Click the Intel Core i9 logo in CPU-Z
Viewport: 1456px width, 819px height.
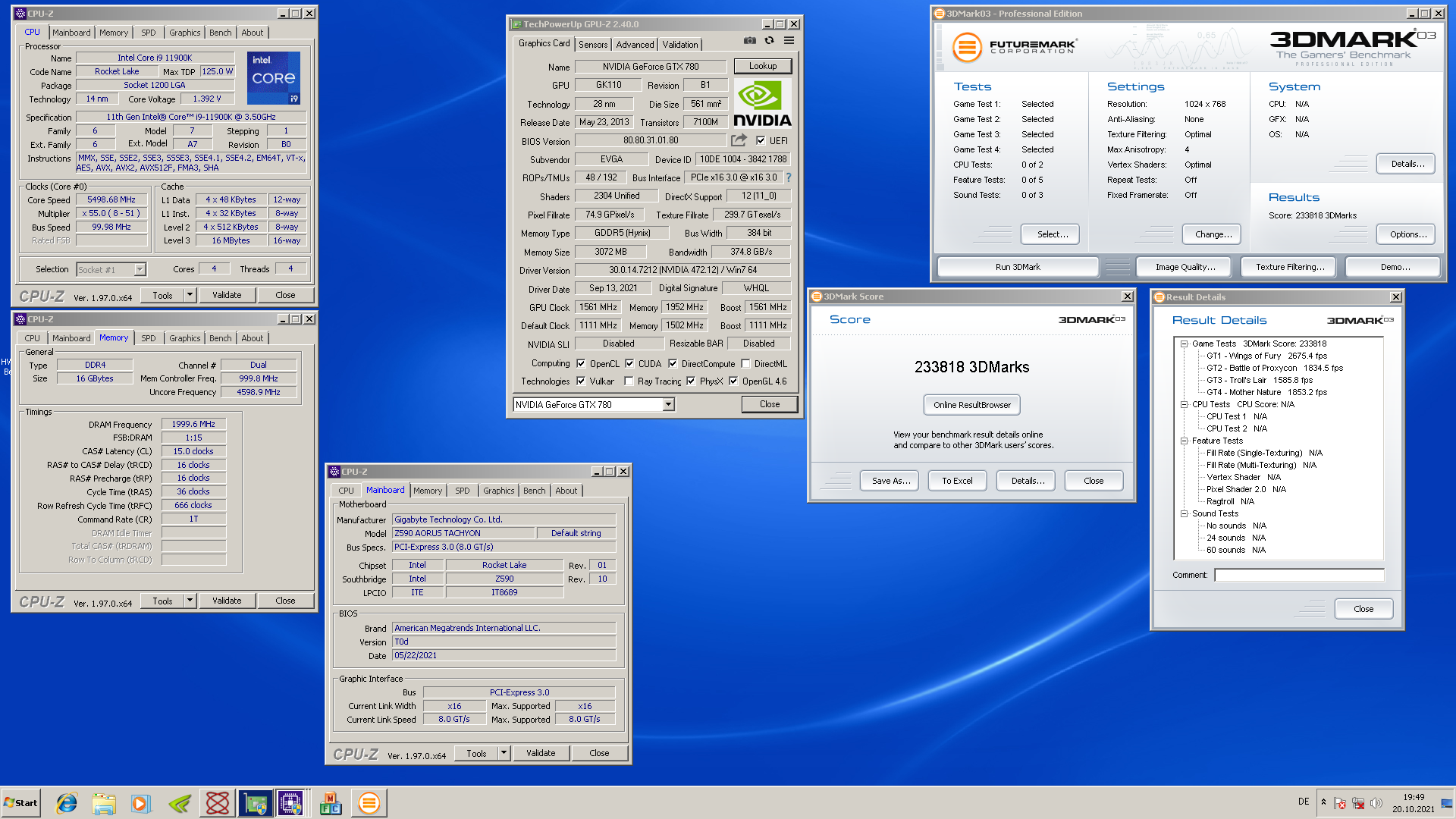coord(274,78)
